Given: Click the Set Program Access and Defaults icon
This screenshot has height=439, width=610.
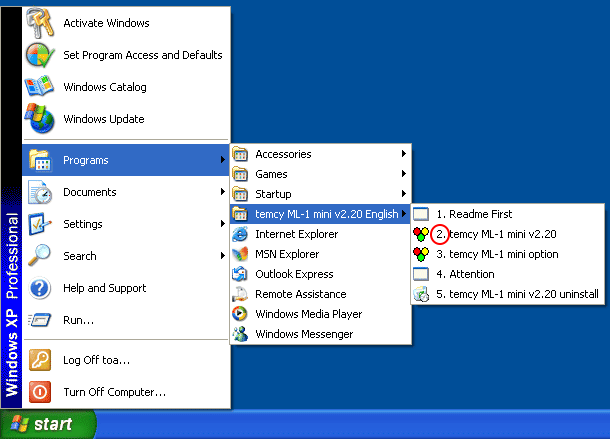Looking at the screenshot, I should [40, 55].
